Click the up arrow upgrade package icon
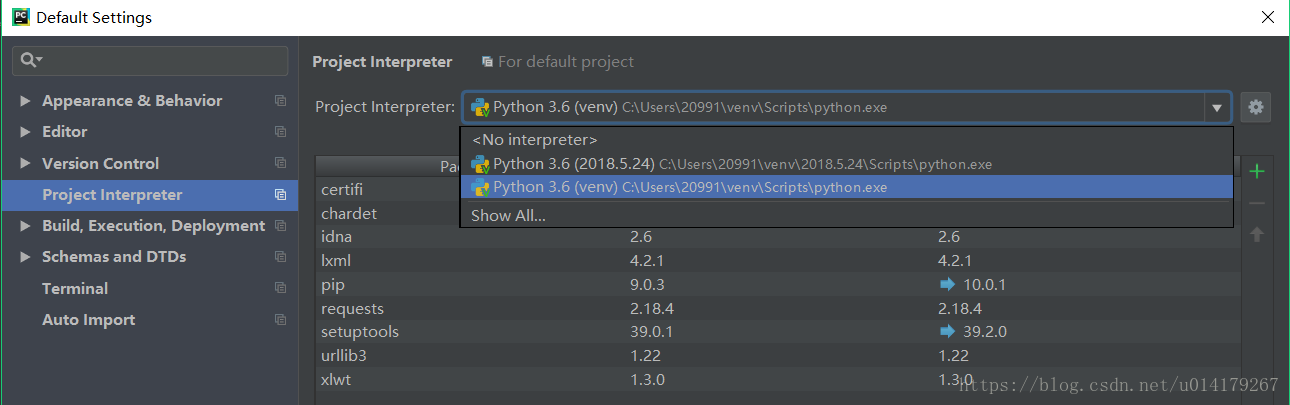The width and height of the screenshot is (1290, 405). (x=1257, y=235)
